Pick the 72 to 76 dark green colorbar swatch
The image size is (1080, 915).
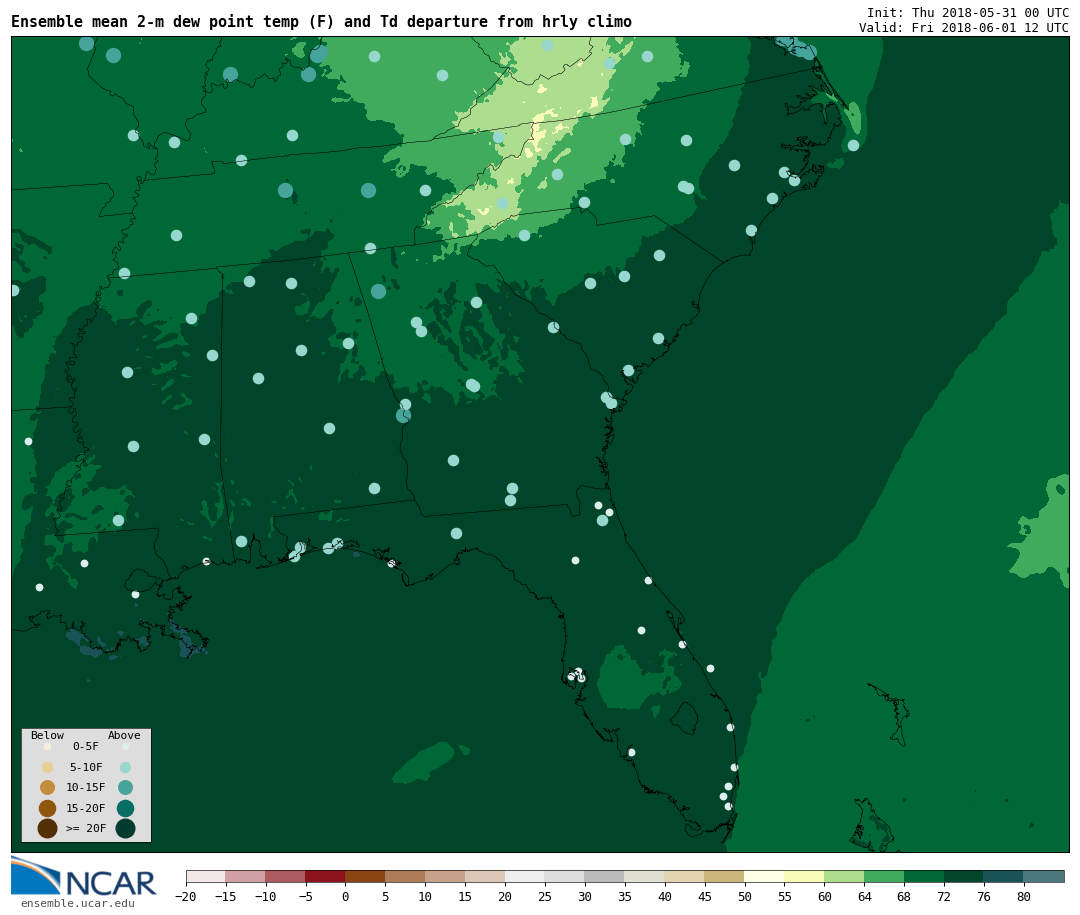point(965,876)
